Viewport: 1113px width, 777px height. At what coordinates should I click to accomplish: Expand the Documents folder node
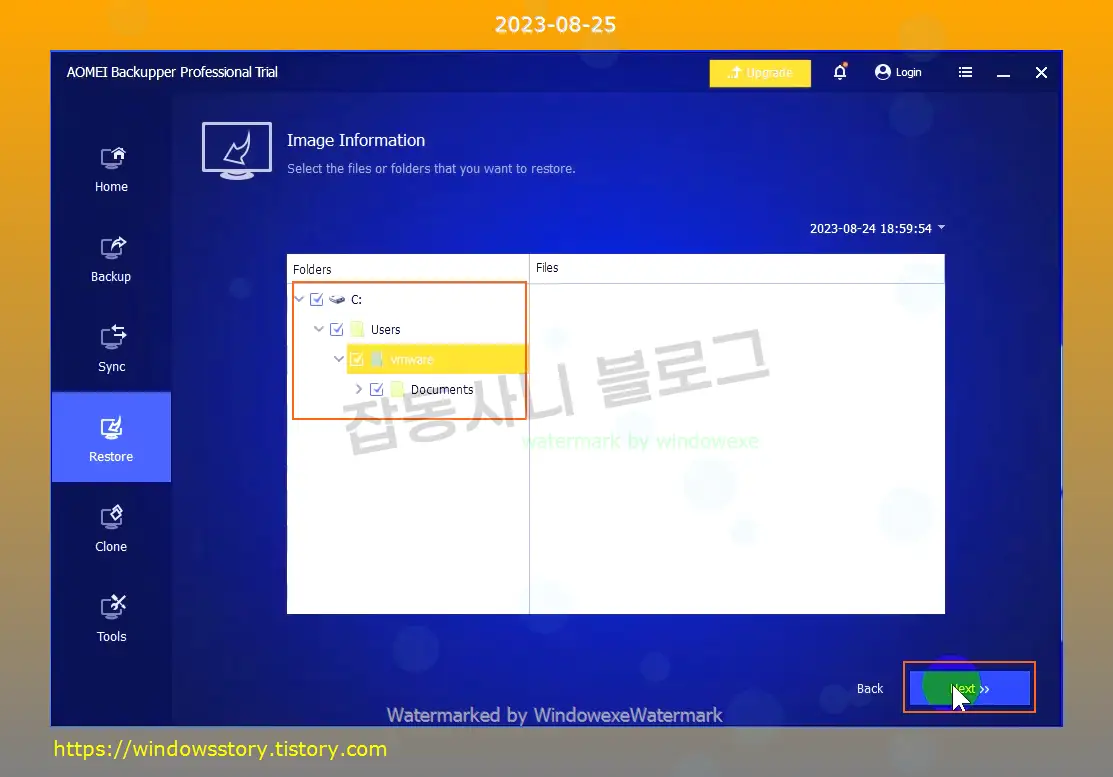click(x=358, y=389)
